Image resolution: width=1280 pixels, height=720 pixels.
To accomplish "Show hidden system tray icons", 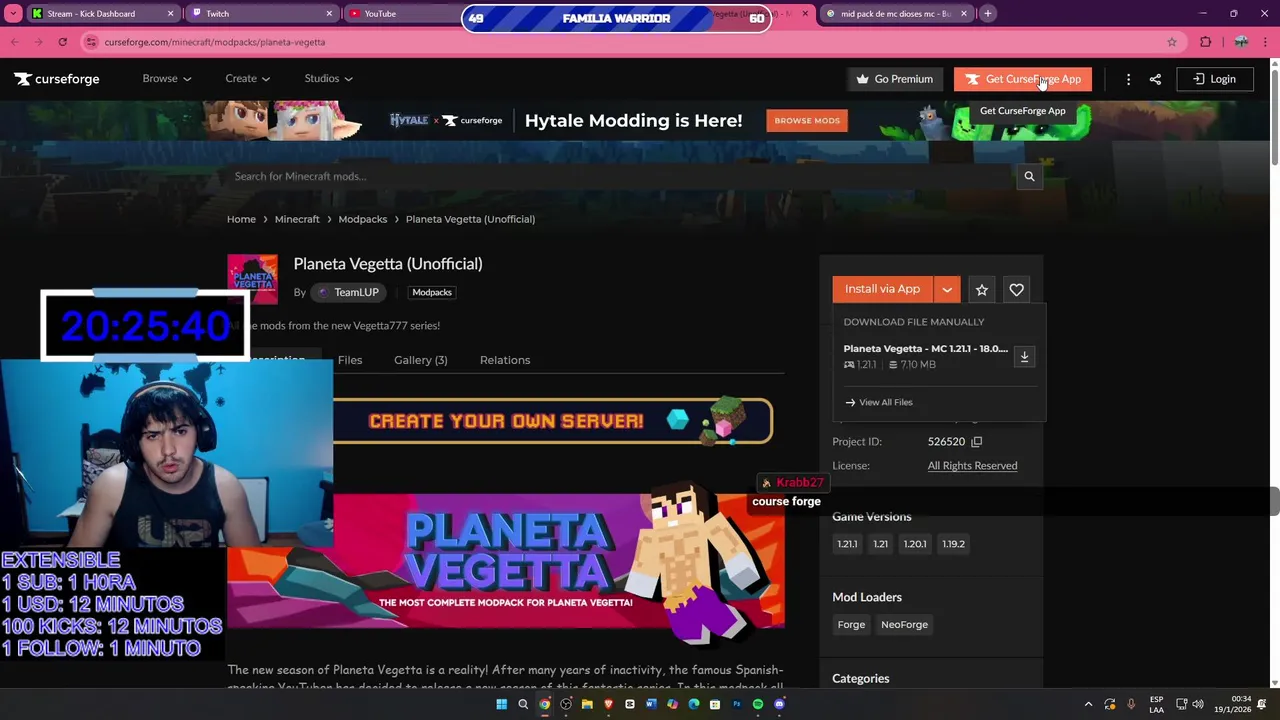I will (1089, 704).
